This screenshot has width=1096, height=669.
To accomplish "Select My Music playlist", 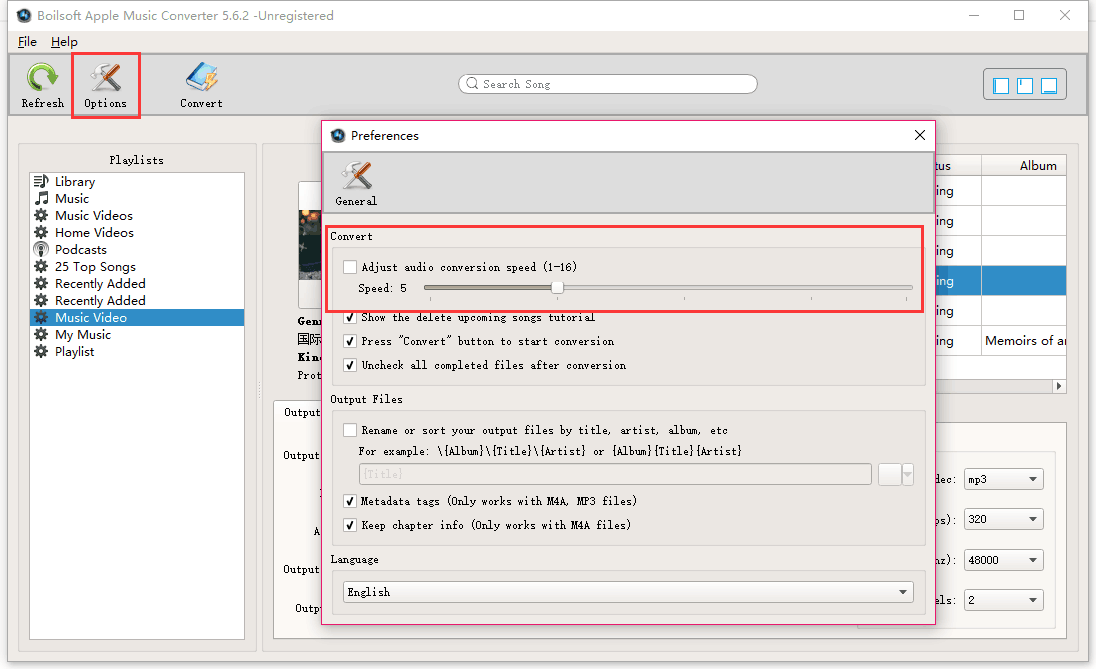I will pos(137,334).
